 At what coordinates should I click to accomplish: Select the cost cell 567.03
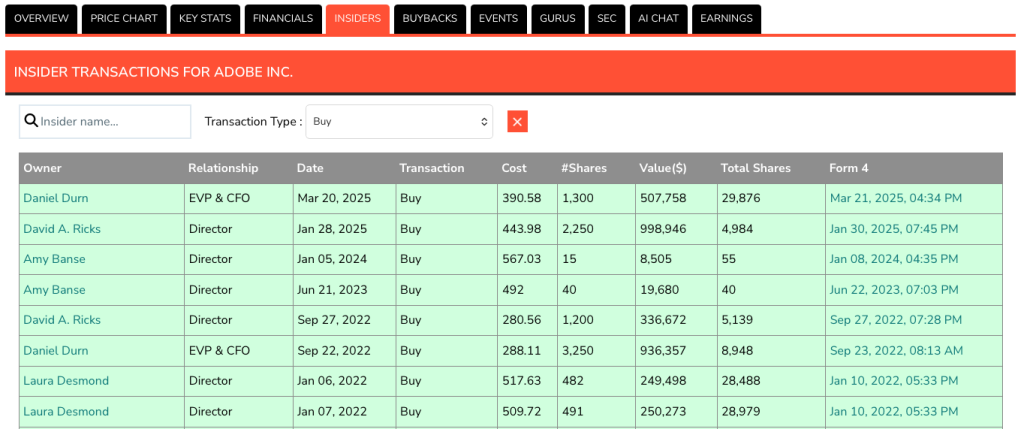click(527, 259)
